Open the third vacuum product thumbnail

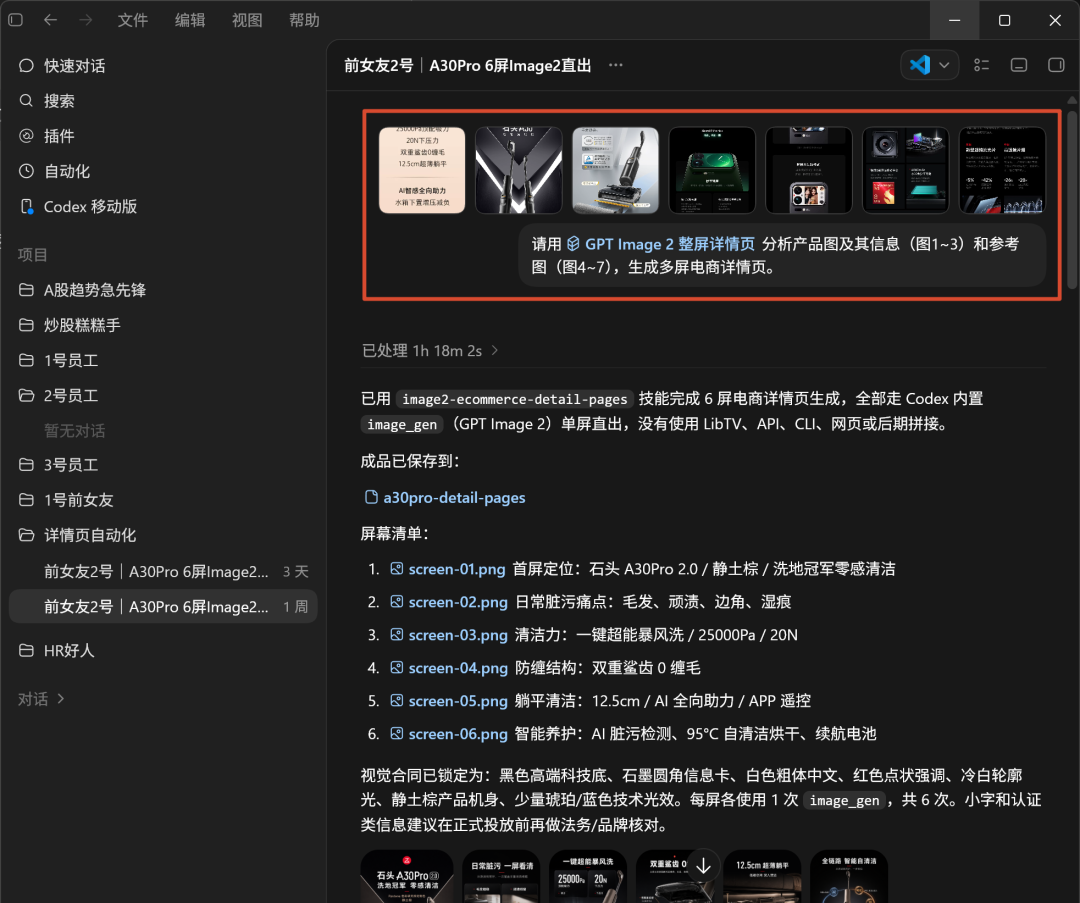615,170
